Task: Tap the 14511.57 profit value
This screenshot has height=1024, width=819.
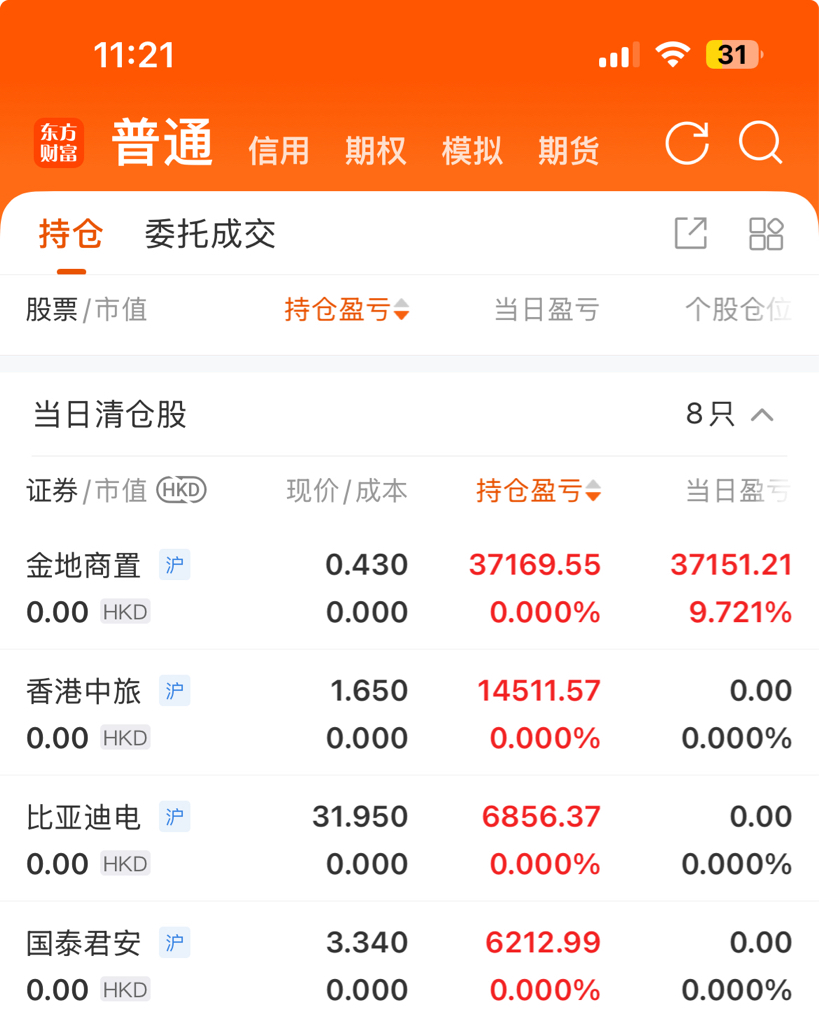Action: pos(539,691)
